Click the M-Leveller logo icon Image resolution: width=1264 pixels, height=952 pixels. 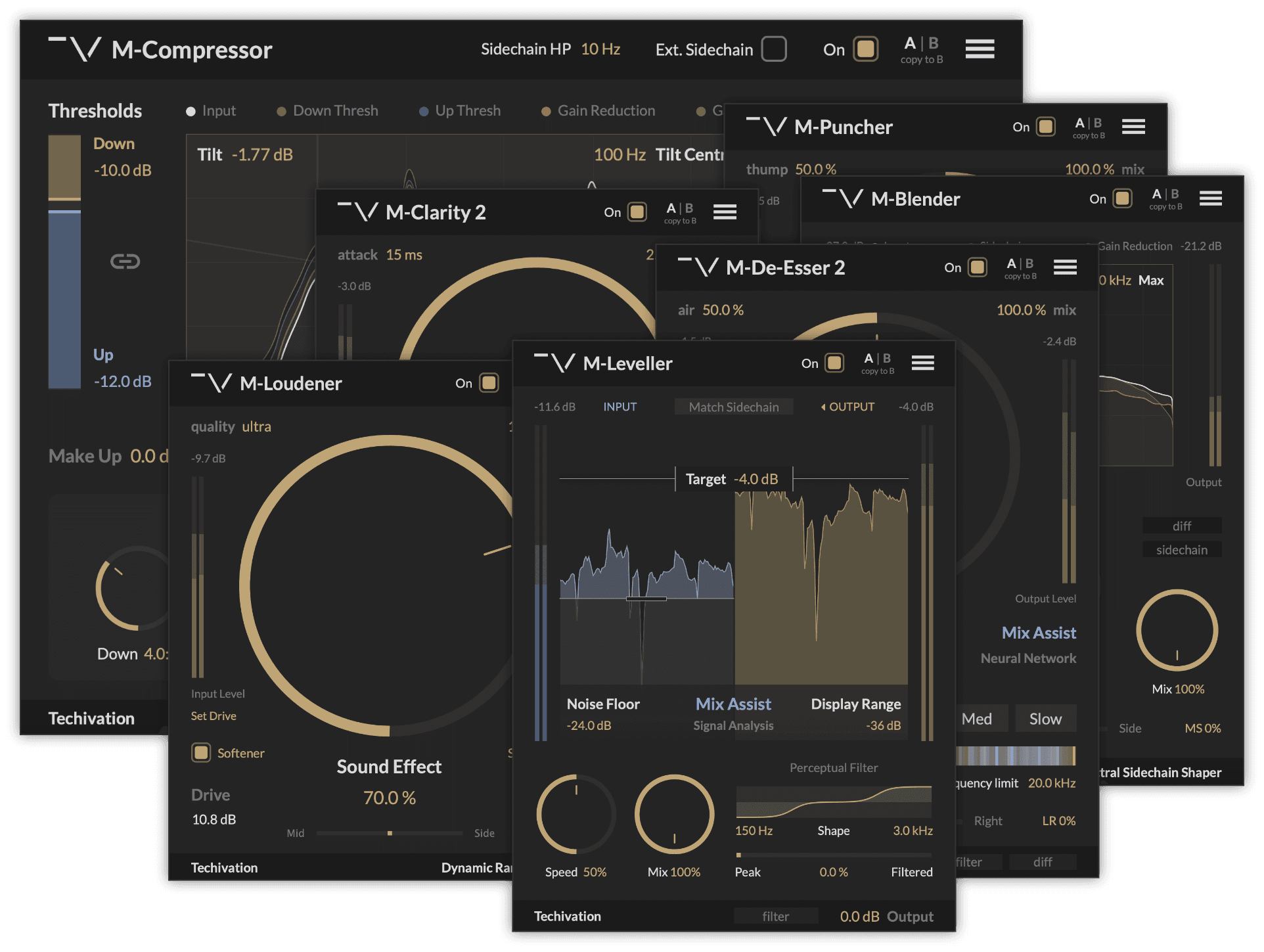tap(554, 363)
